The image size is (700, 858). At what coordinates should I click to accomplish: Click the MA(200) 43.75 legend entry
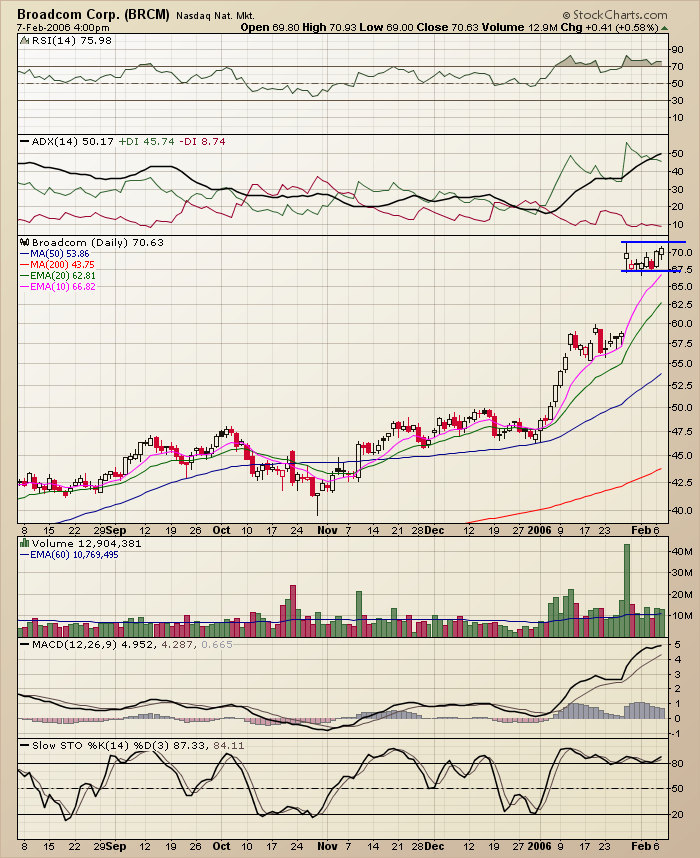click(x=57, y=265)
